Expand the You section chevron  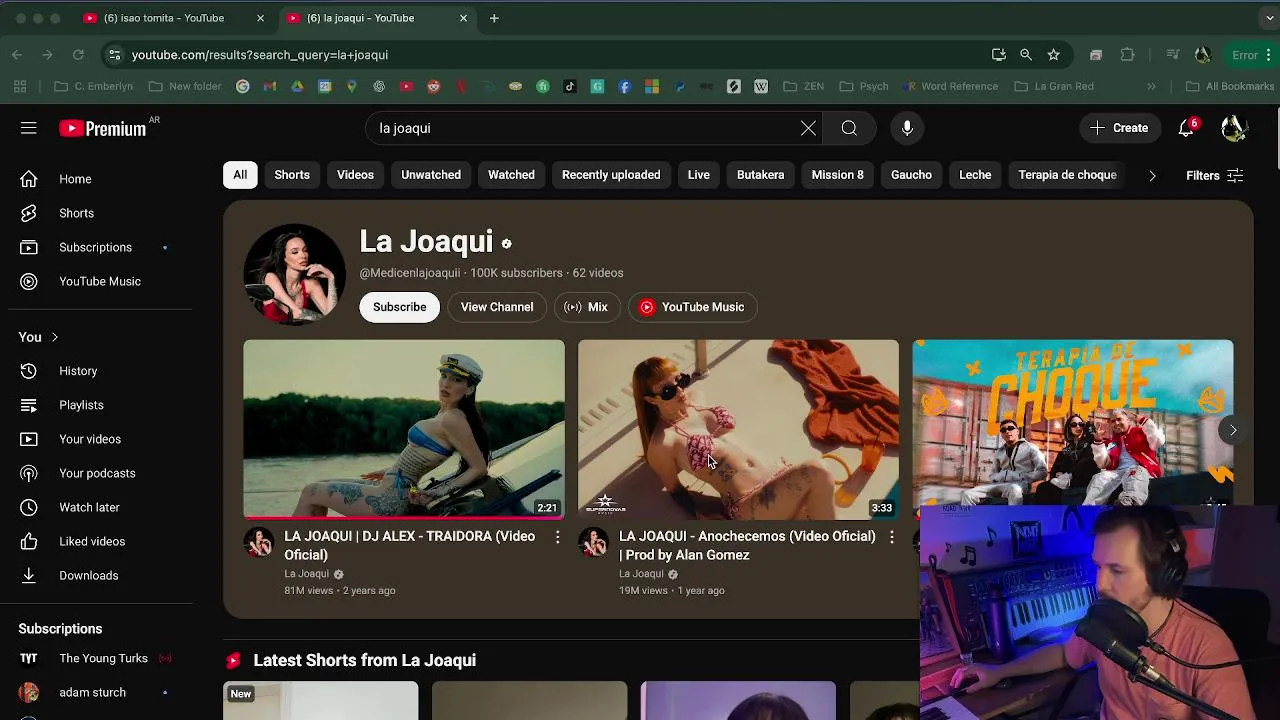point(54,337)
